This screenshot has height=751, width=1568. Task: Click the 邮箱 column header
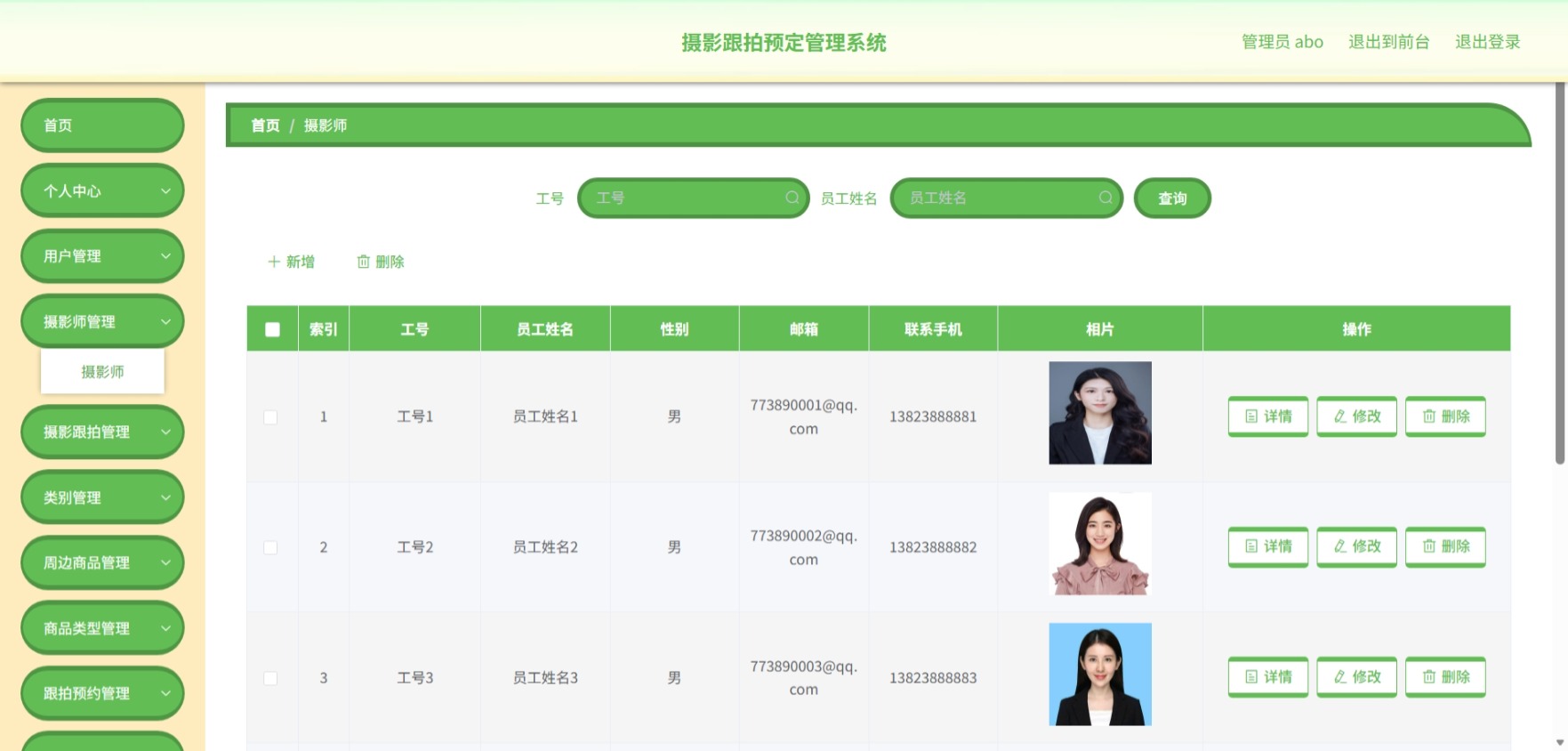(x=803, y=329)
